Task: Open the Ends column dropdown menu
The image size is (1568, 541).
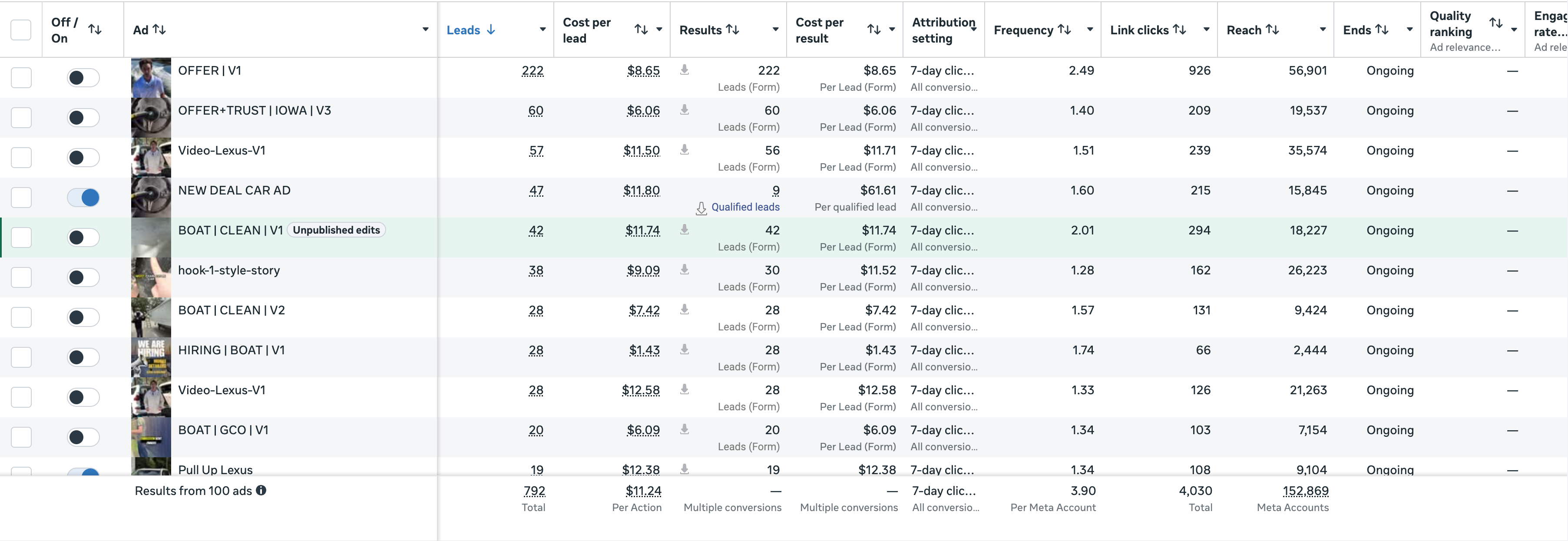Action: click(1410, 30)
